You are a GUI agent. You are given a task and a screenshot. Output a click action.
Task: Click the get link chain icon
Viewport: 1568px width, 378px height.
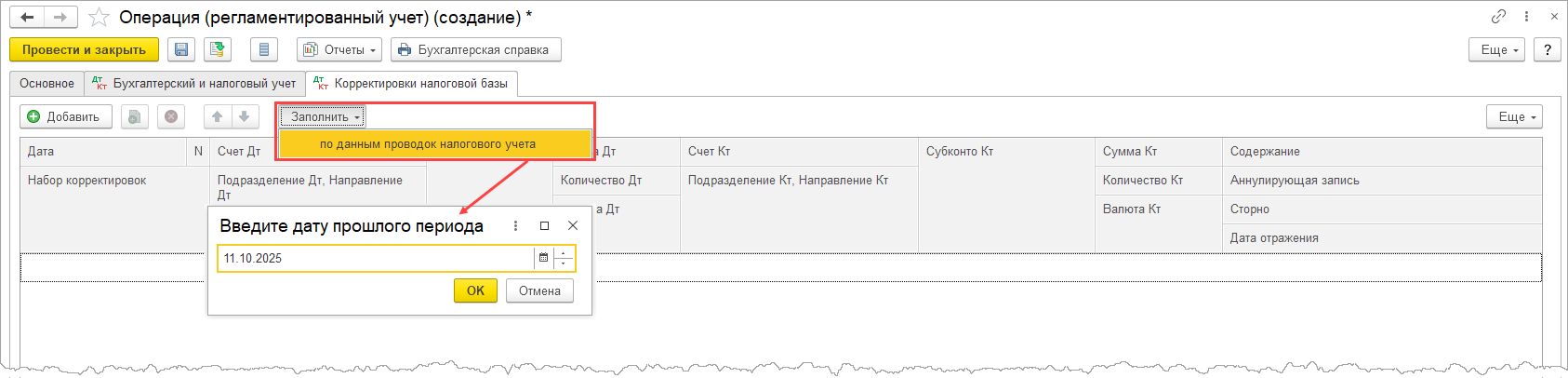pos(1498,17)
